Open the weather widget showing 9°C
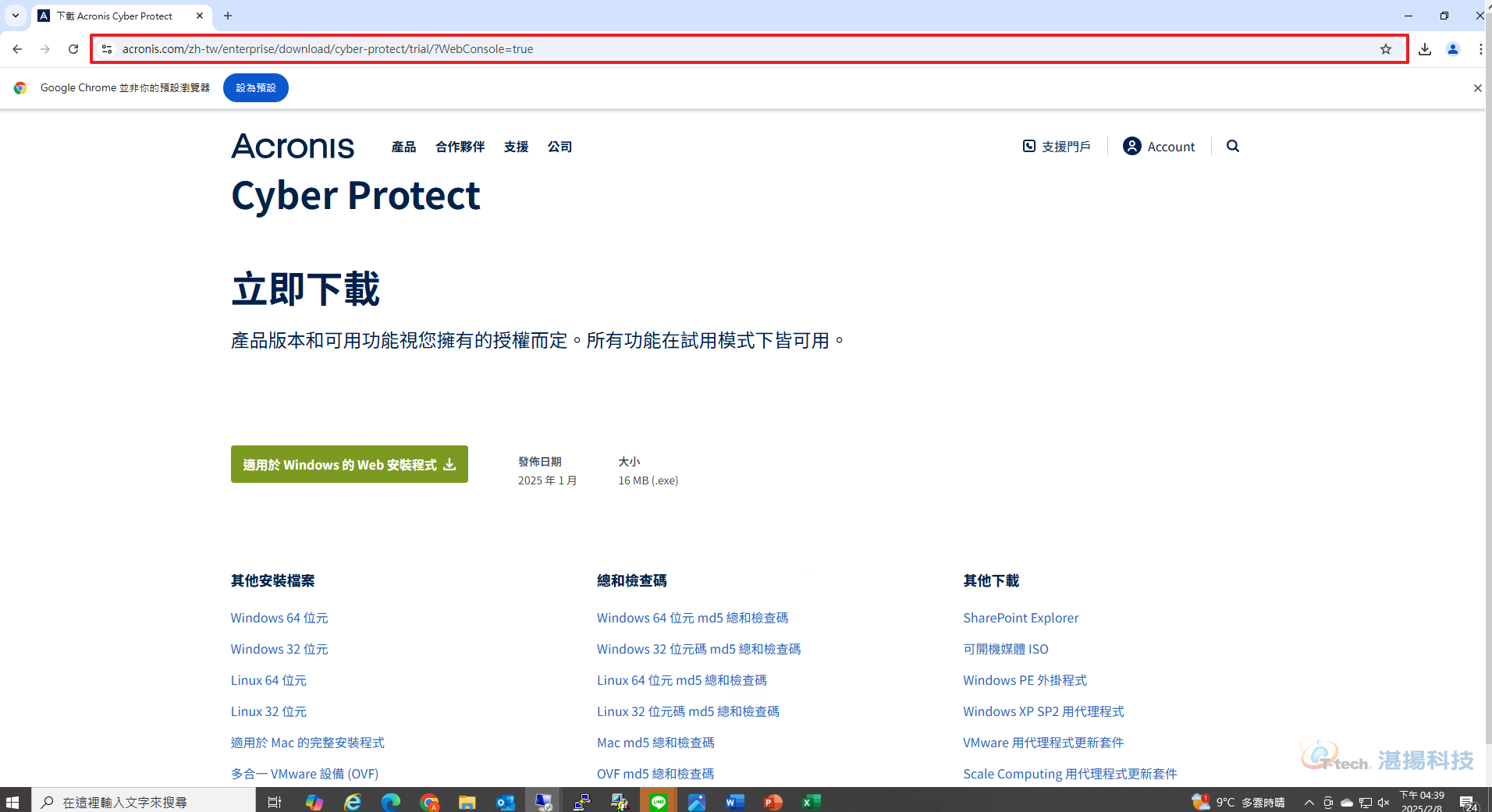This screenshot has height=812, width=1492. 1238,802
